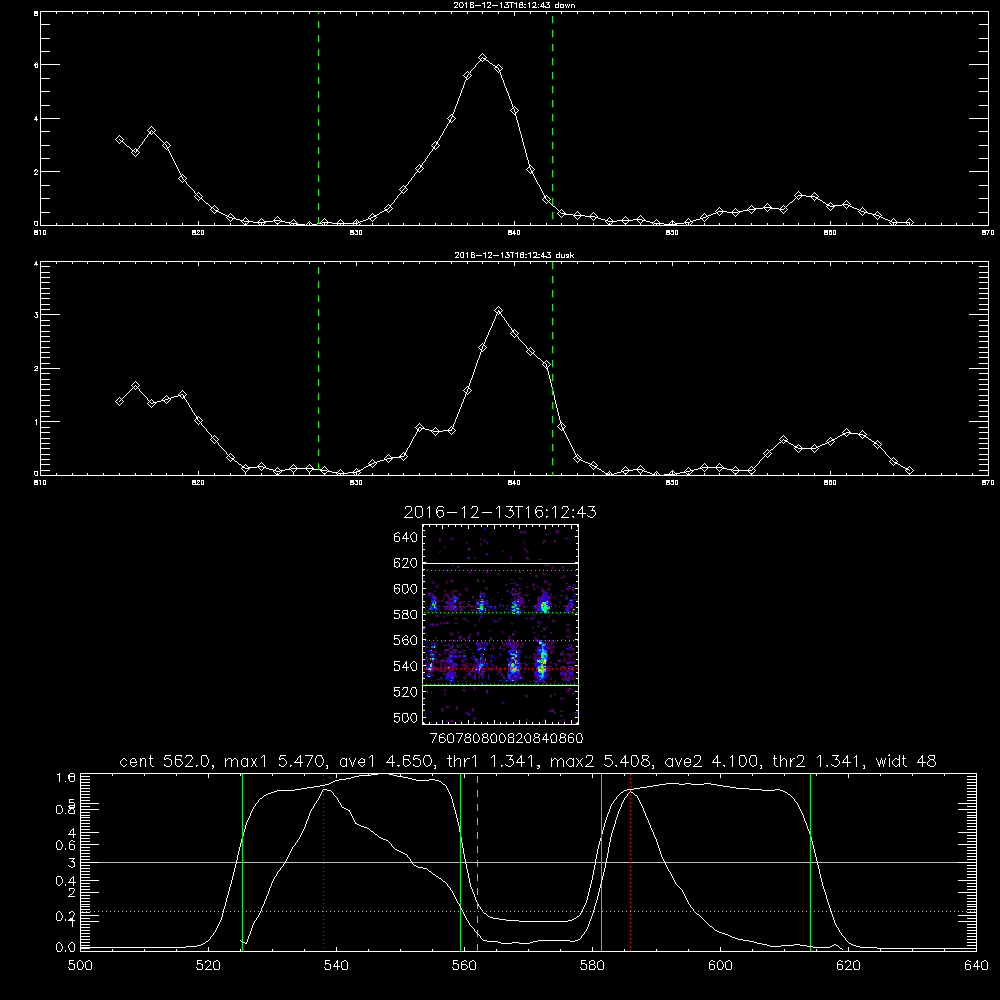Click the leftmost green vertical line in bottom plot
Screen dimensions: 1000x1000
click(242, 862)
